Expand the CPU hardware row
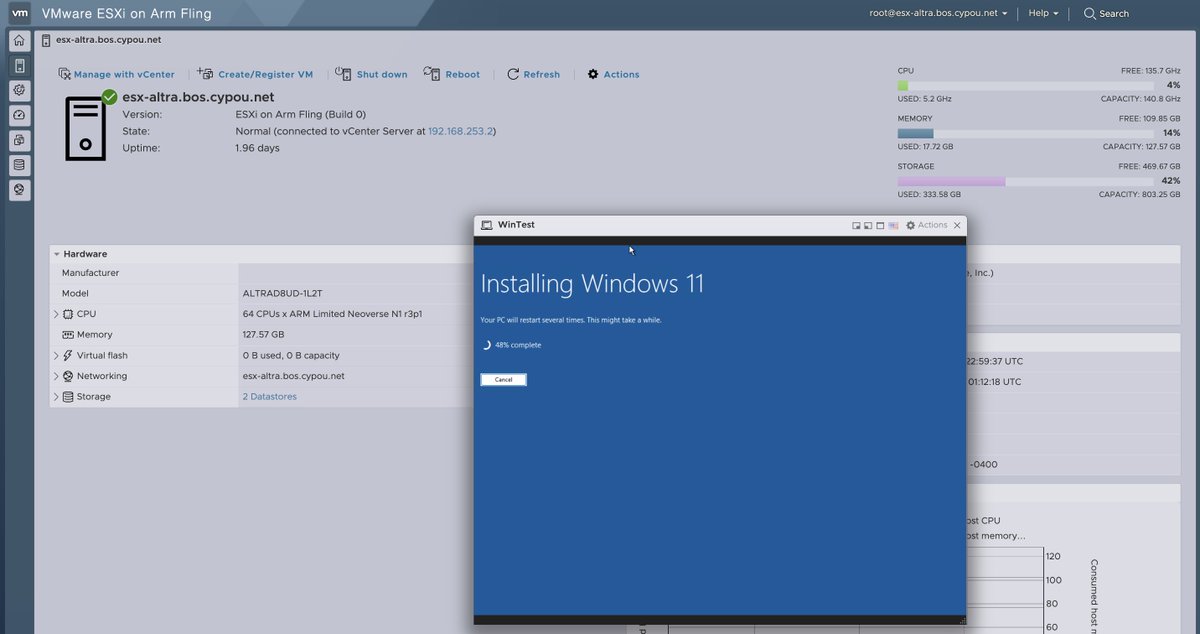1200x634 pixels. point(56,314)
